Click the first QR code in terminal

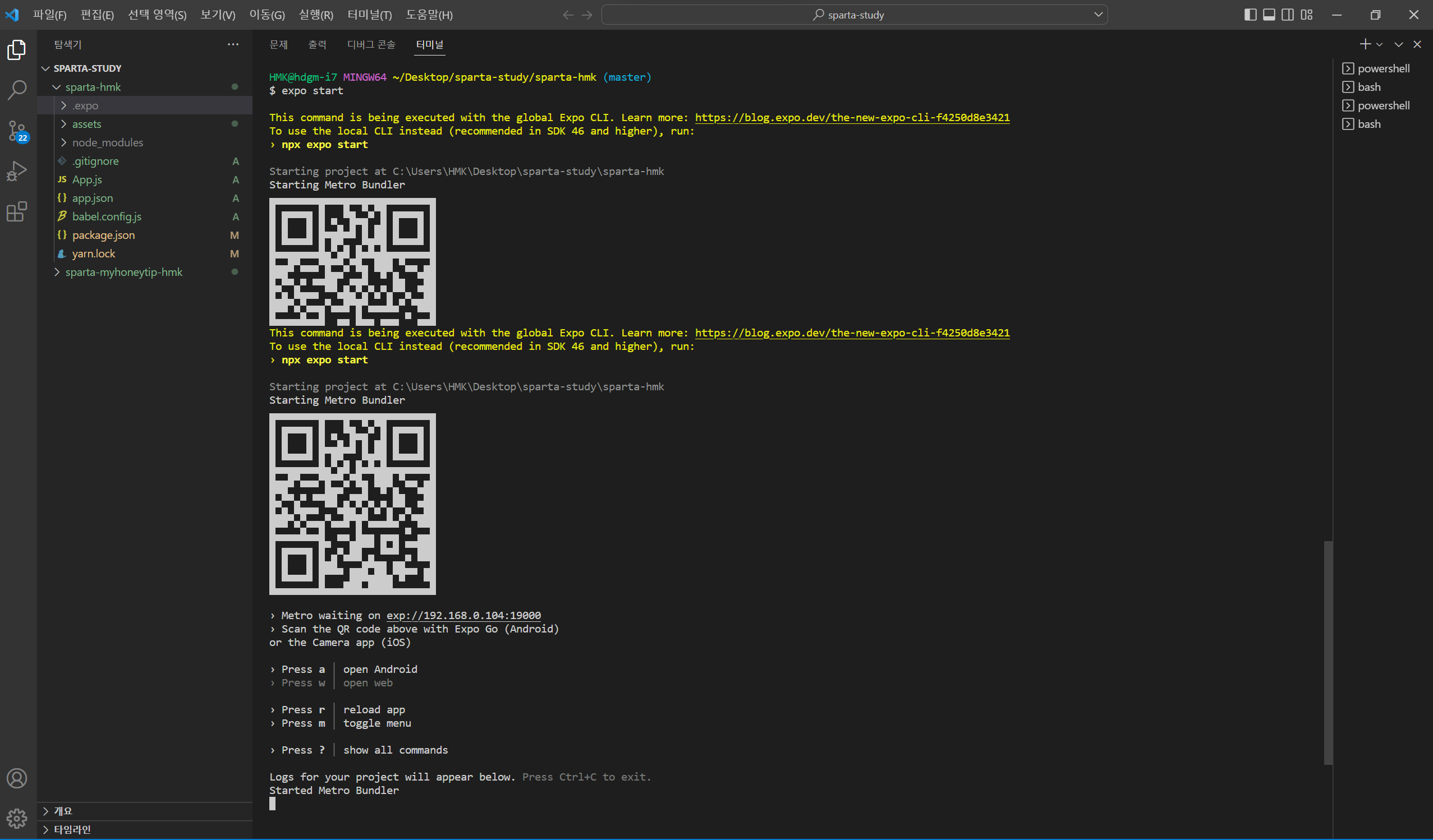352,262
